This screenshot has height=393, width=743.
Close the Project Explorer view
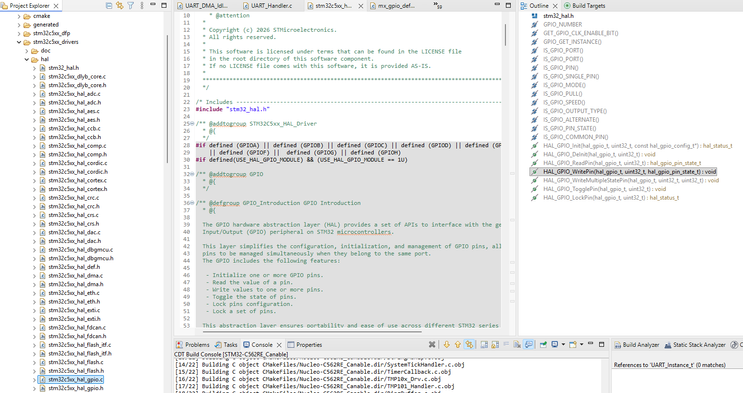click(x=56, y=6)
